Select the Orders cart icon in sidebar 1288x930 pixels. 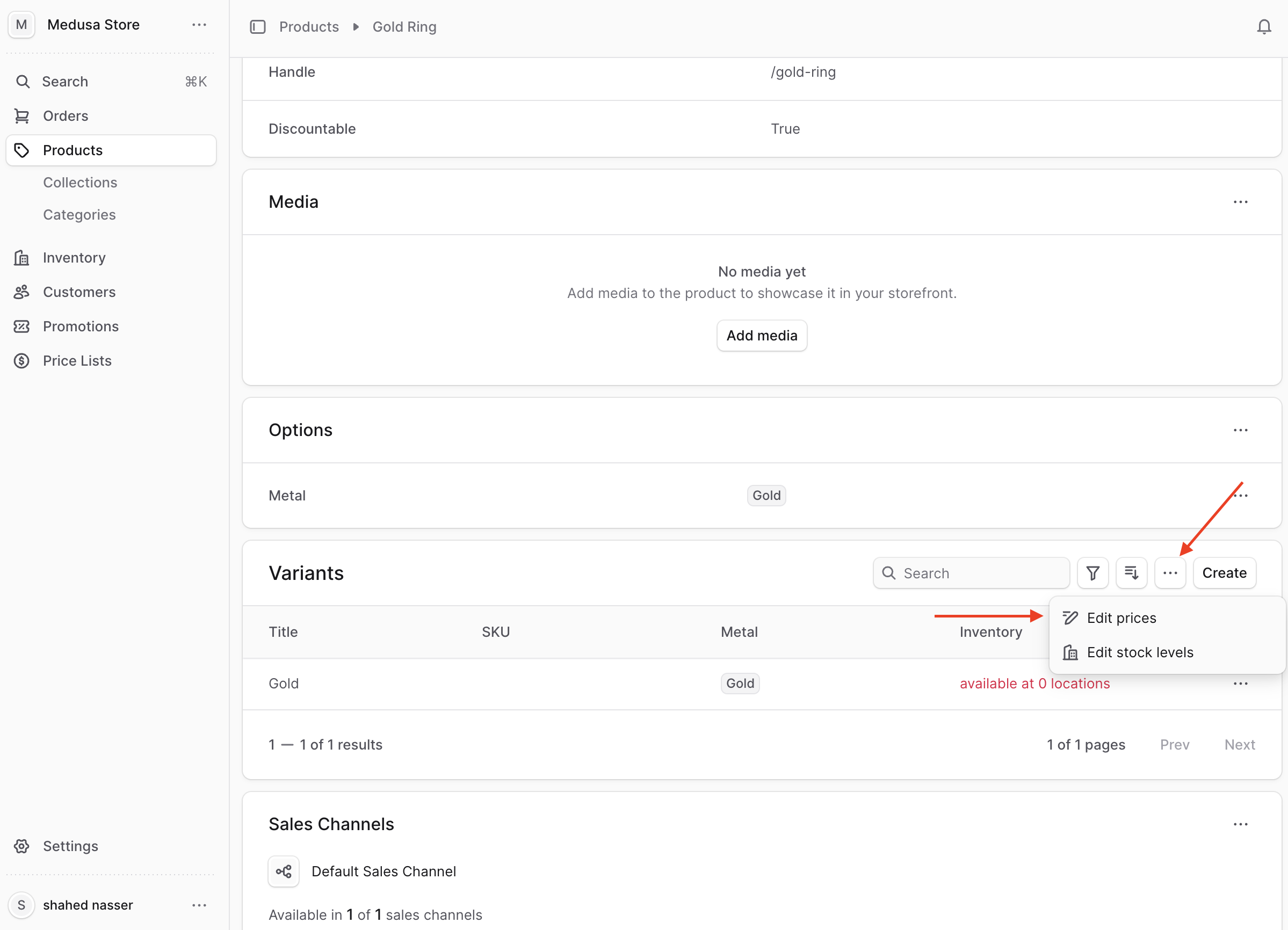[x=22, y=115]
